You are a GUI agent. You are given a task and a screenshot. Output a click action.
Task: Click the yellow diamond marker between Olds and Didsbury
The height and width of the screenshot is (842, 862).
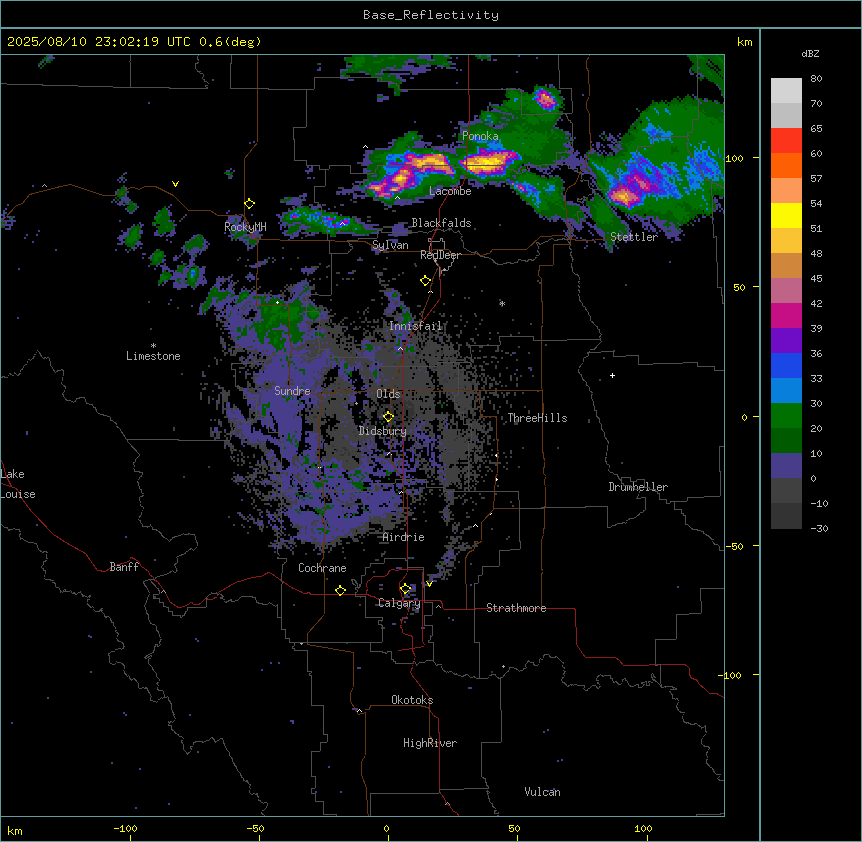(x=388, y=417)
